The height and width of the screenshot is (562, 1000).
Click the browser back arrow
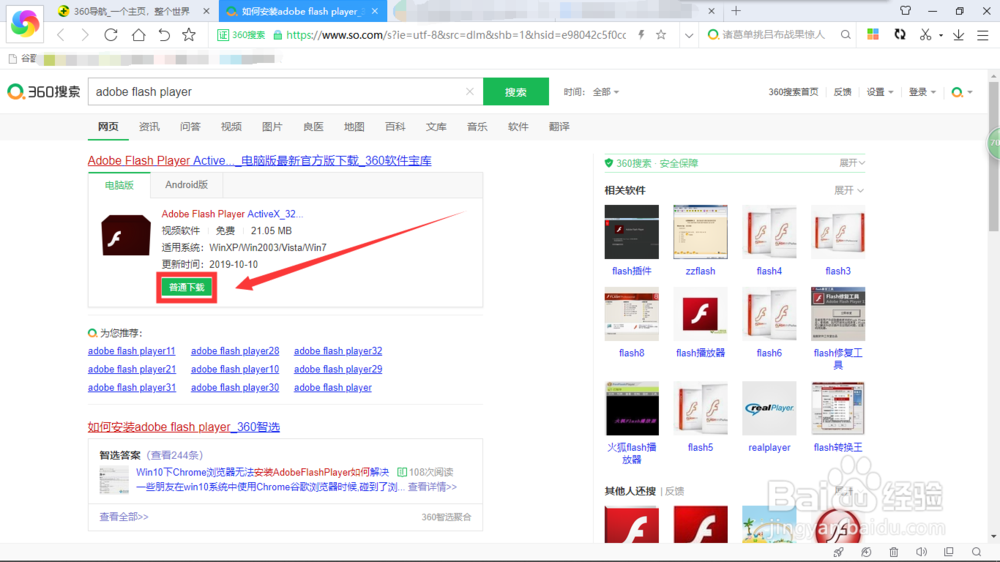coord(61,35)
